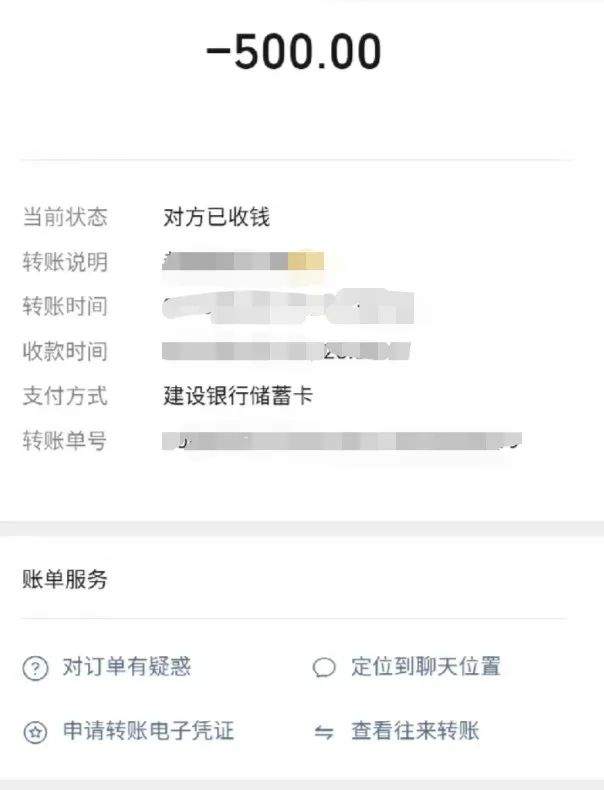
Task: Click the 收款时间 label
Action: pos(65,351)
